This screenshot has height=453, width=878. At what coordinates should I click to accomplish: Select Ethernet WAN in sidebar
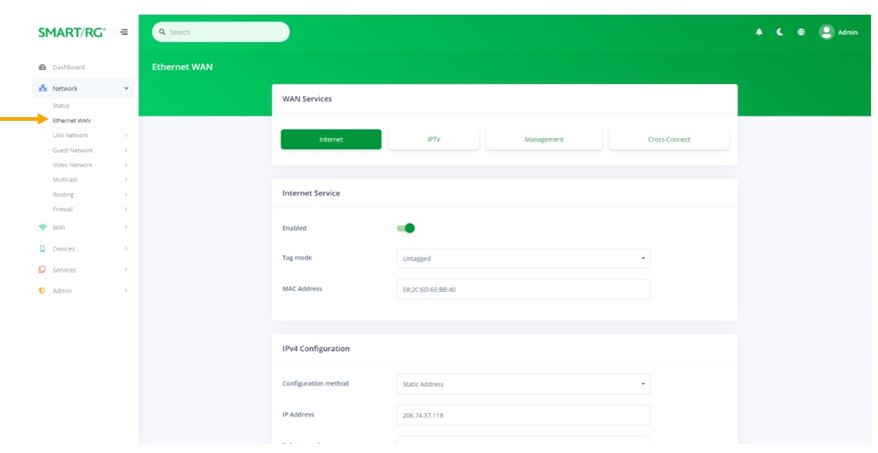coord(72,120)
